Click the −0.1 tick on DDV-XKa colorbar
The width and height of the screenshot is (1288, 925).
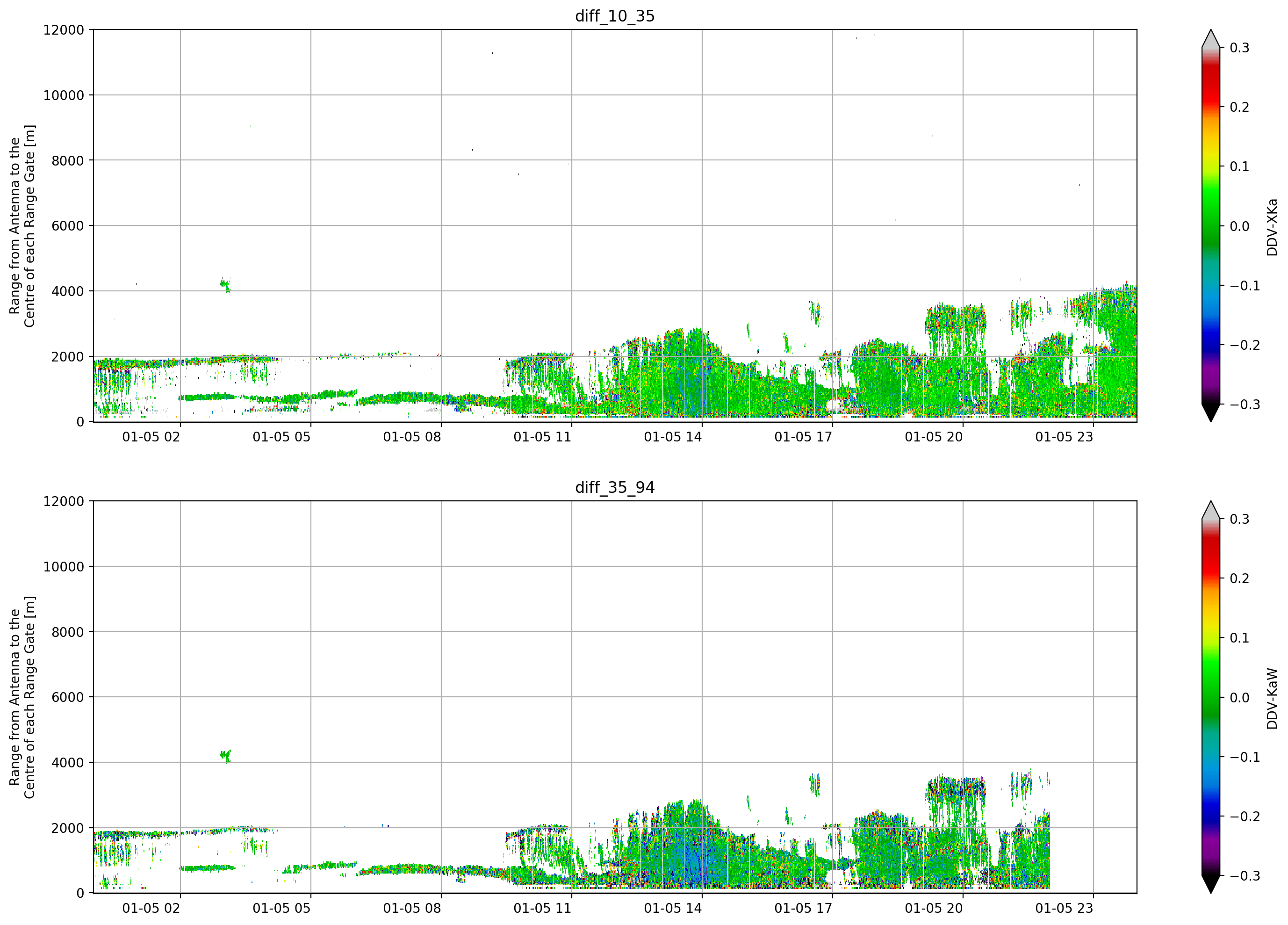point(1245,286)
